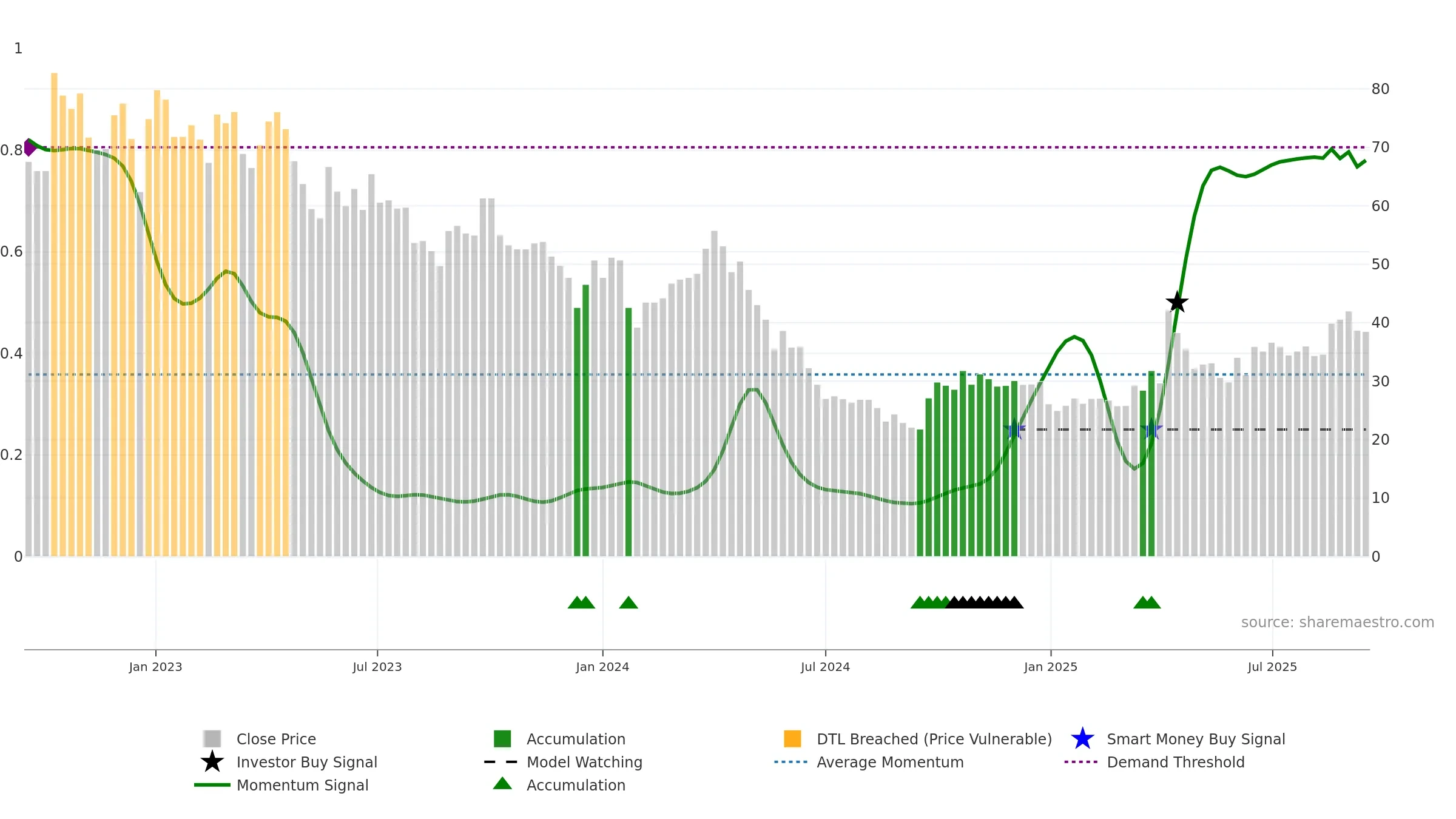The image size is (1456, 819).
Task: Click the black star Investor Buy Signal legend icon
Action: 212,762
